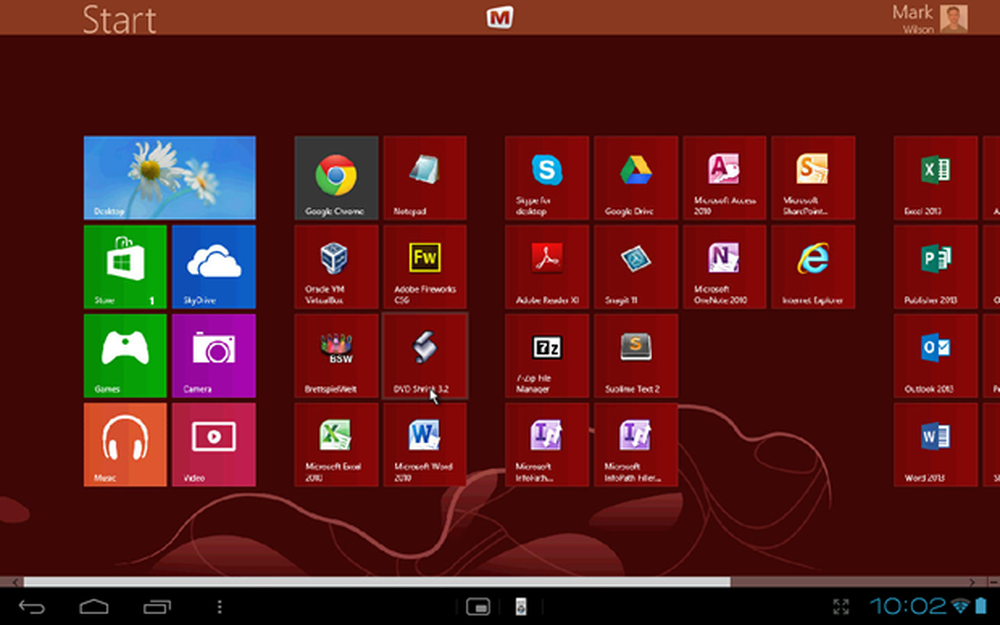The height and width of the screenshot is (625, 1000).
Task: Open the SkyDrive tile
Action: tap(214, 267)
